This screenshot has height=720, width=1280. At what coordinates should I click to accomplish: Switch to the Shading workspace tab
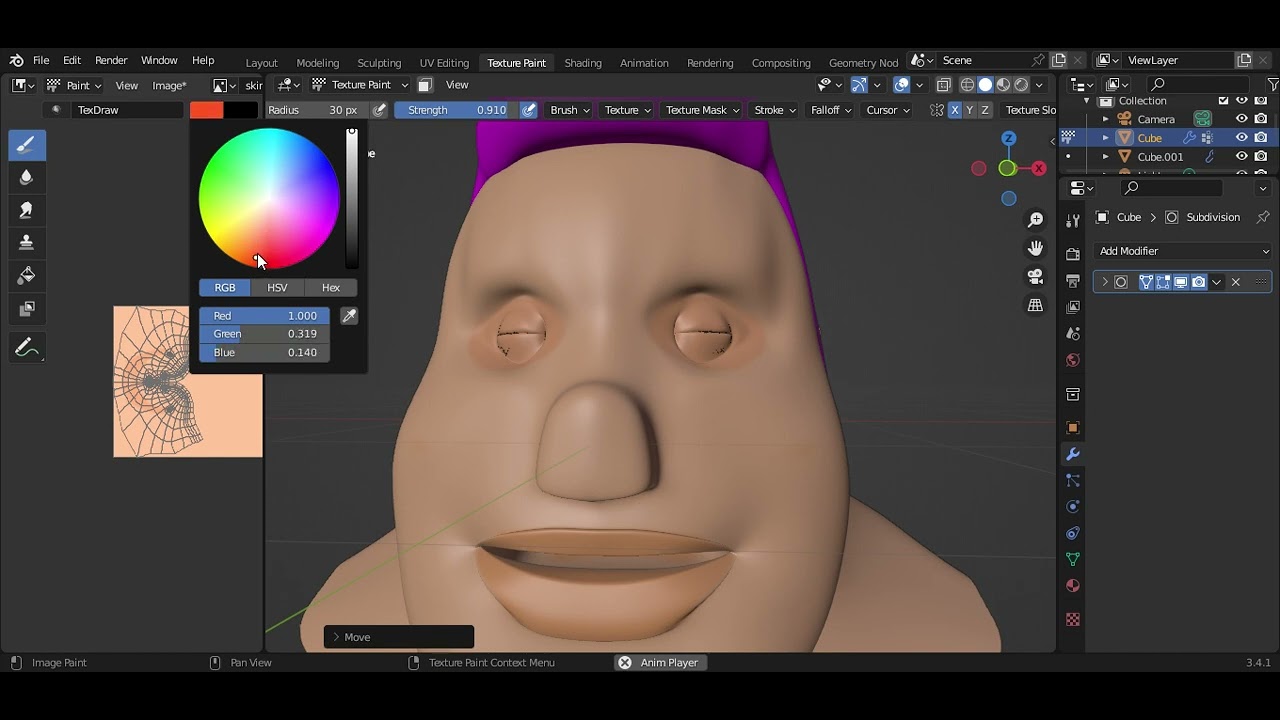(x=583, y=63)
